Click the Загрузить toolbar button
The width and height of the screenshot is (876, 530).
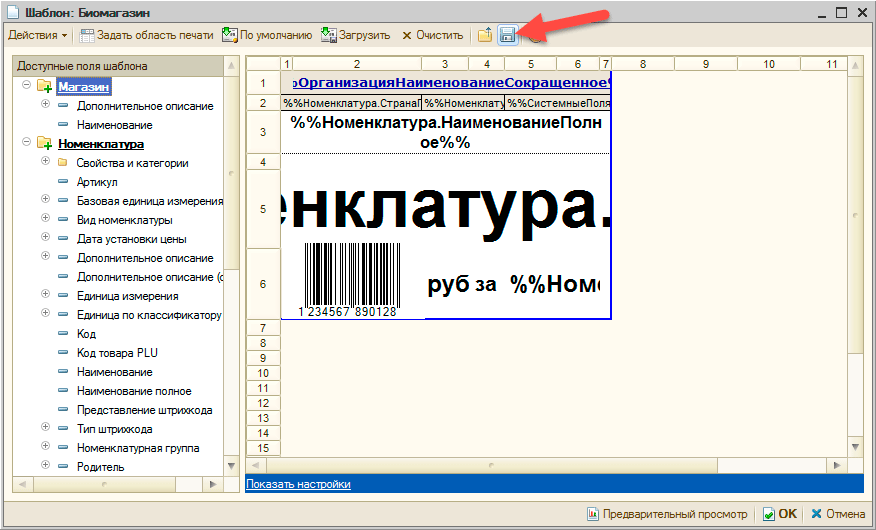pos(356,35)
